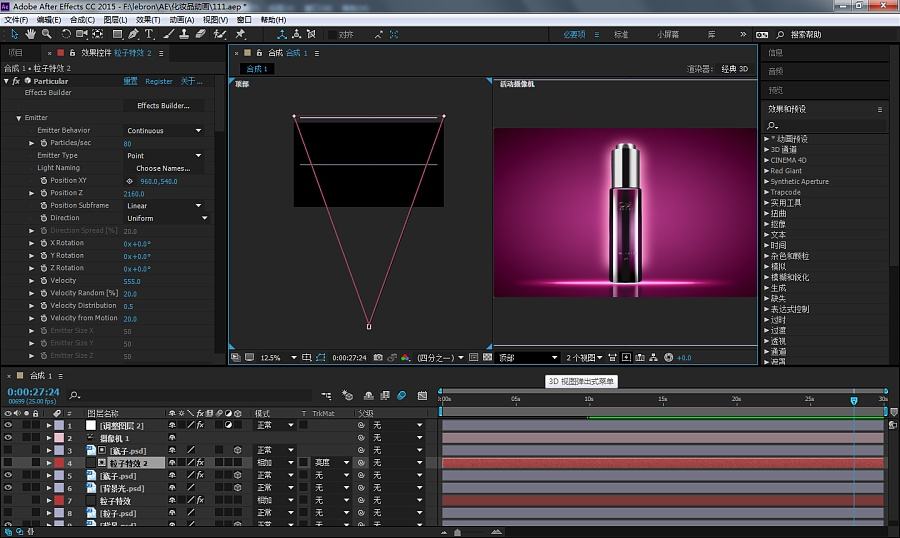This screenshot has width=900, height=538.
Task: Toggle the Position XY stopwatch
Action: point(44,180)
